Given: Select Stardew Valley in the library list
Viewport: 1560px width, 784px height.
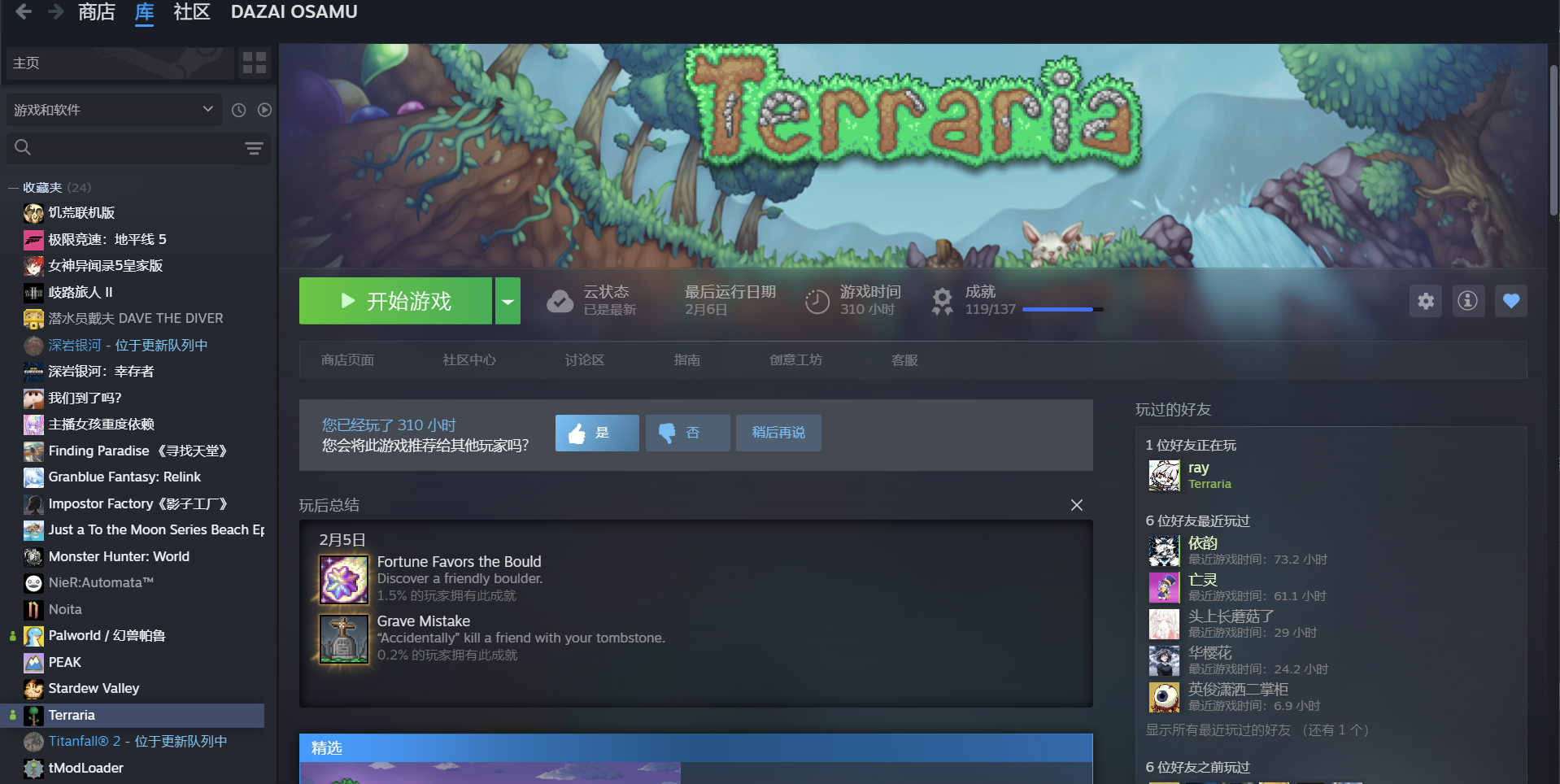Looking at the screenshot, I should click(94, 689).
